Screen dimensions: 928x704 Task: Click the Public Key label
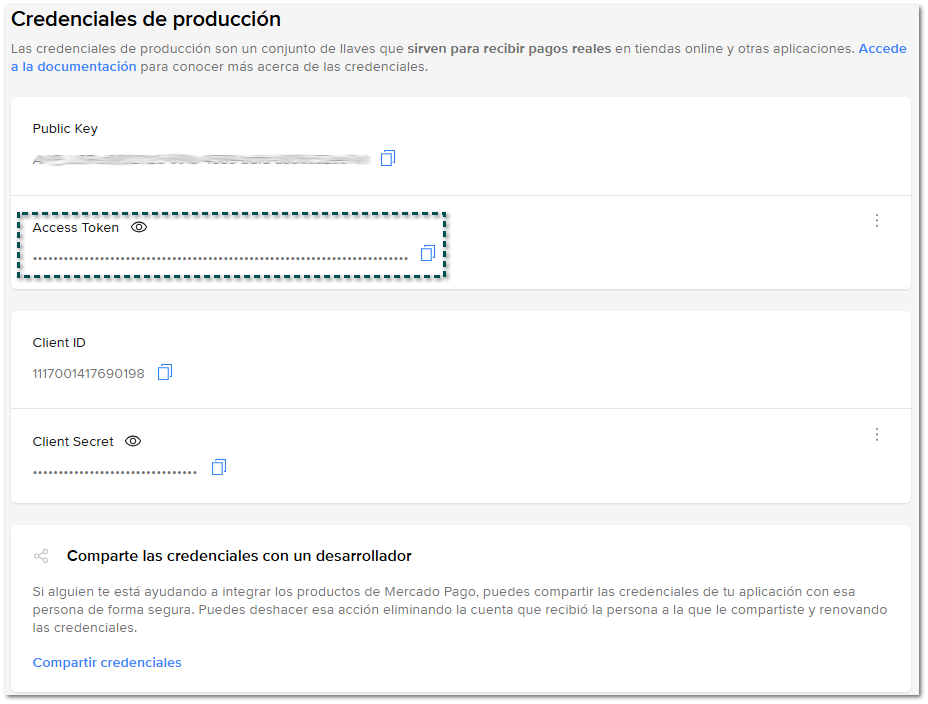[65, 129]
